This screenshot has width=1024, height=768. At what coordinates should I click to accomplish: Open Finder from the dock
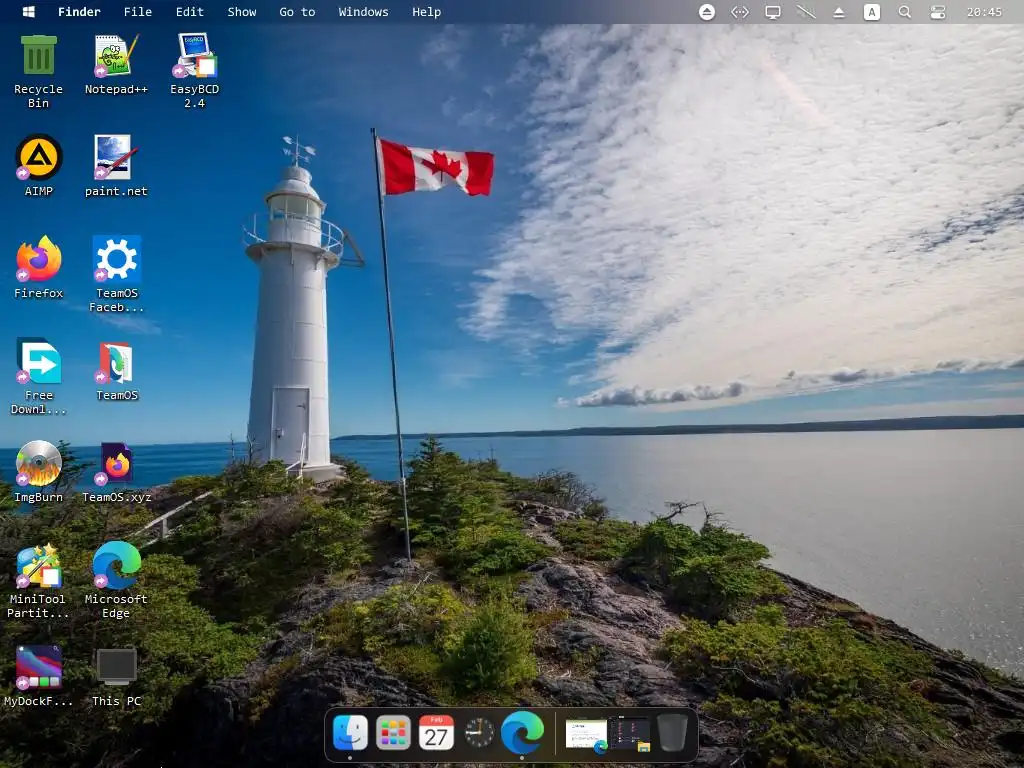pyautogui.click(x=350, y=733)
